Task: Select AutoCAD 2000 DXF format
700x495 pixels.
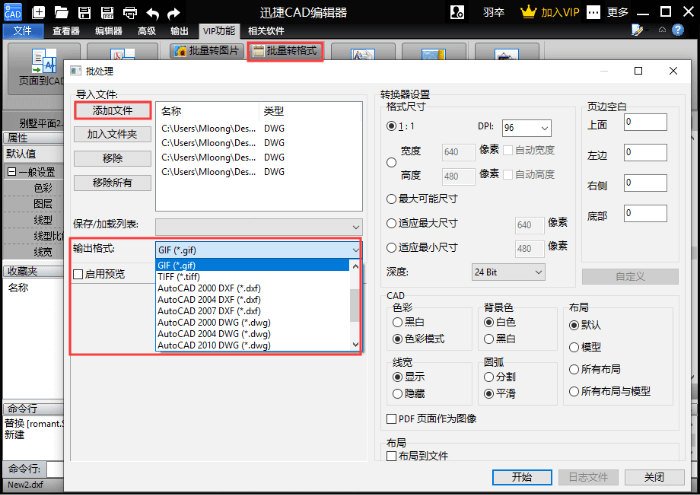Action: [x=252, y=288]
